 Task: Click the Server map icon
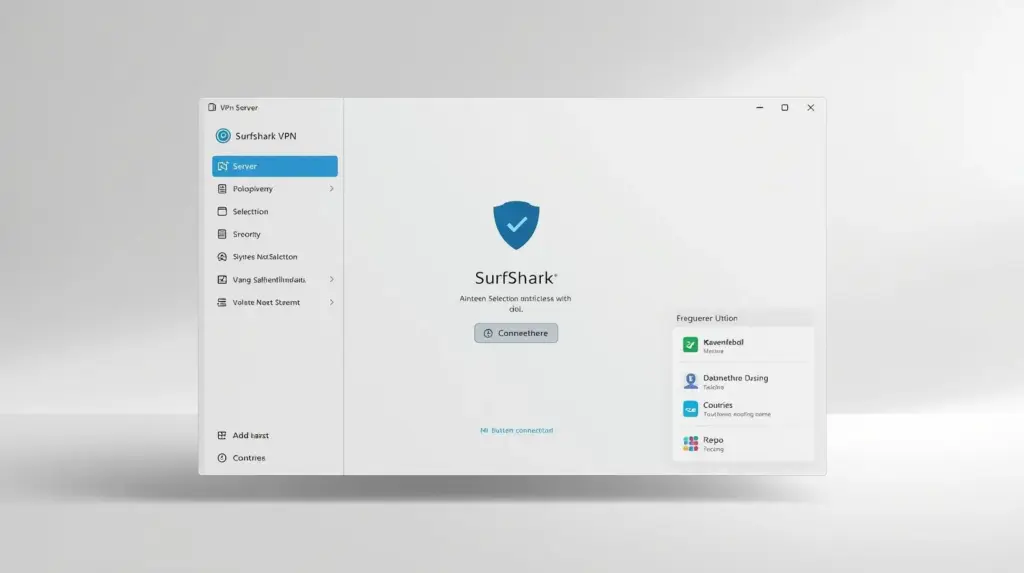(223, 166)
